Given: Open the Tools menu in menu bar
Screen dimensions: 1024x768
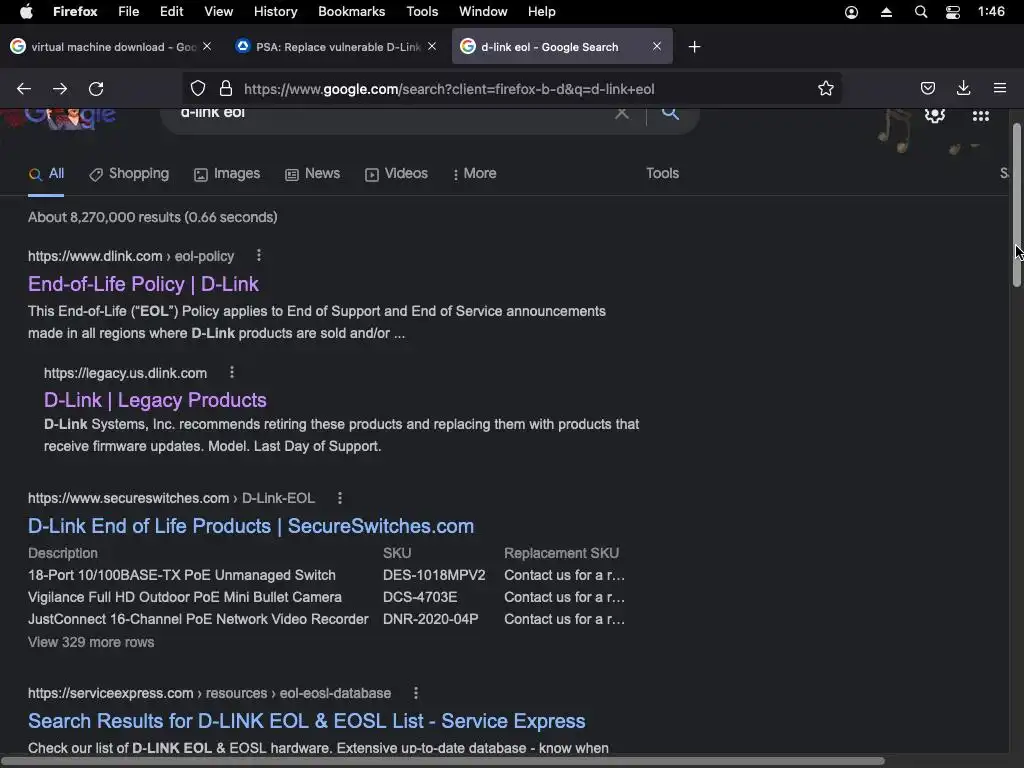Looking at the screenshot, I should coord(422,12).
